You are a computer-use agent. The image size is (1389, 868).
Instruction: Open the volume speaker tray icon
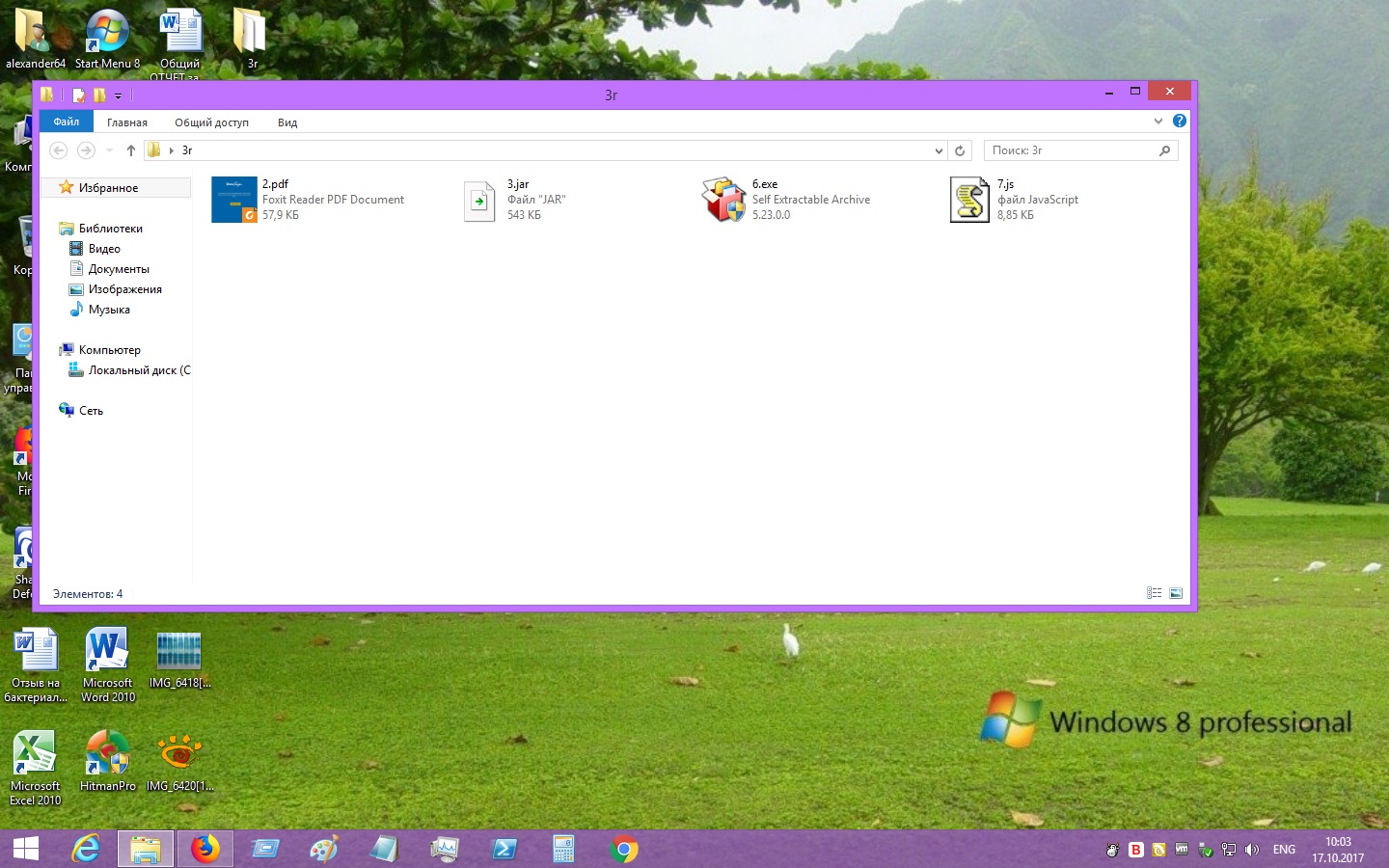point(1252,850)
